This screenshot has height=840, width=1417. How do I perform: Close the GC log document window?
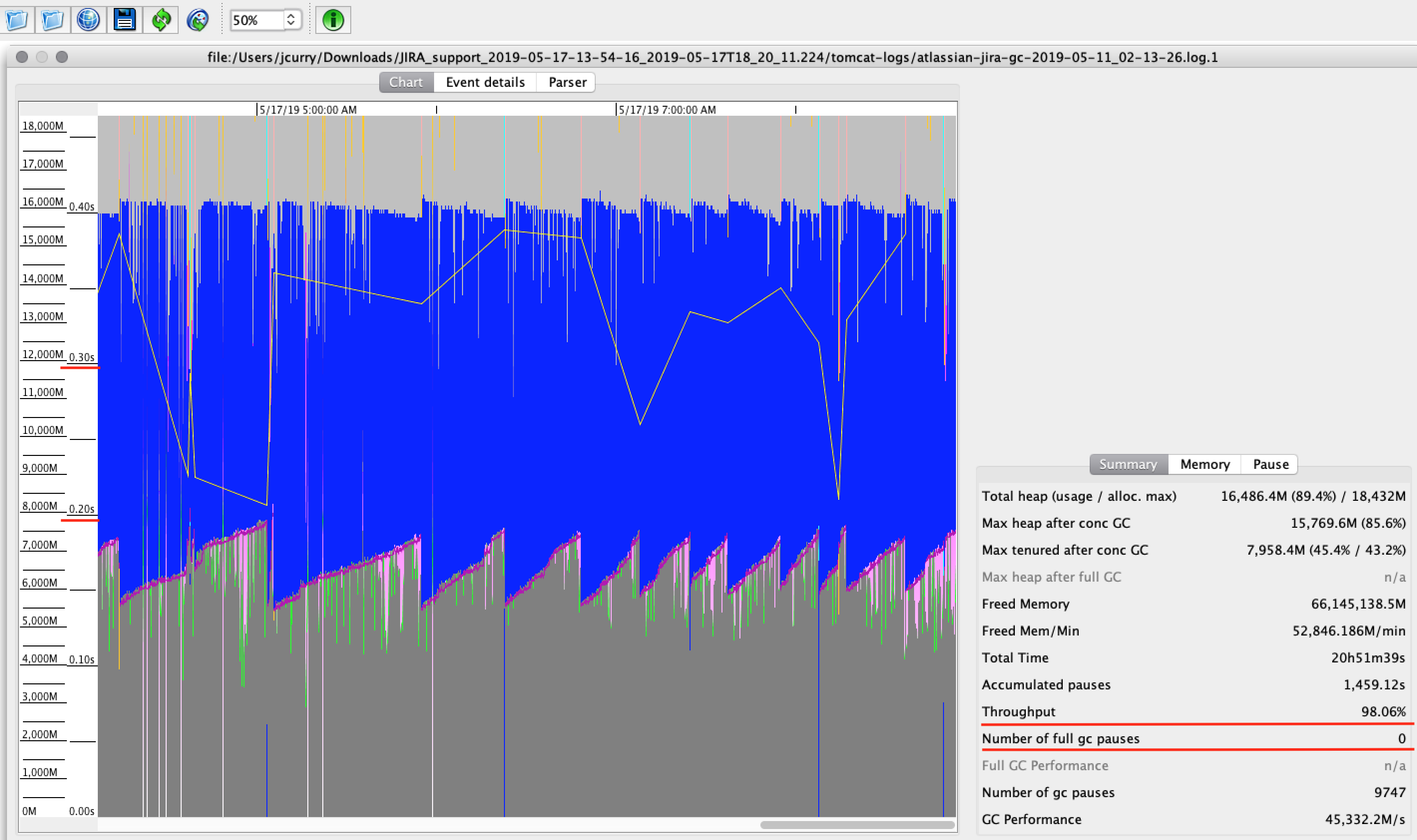22,56
